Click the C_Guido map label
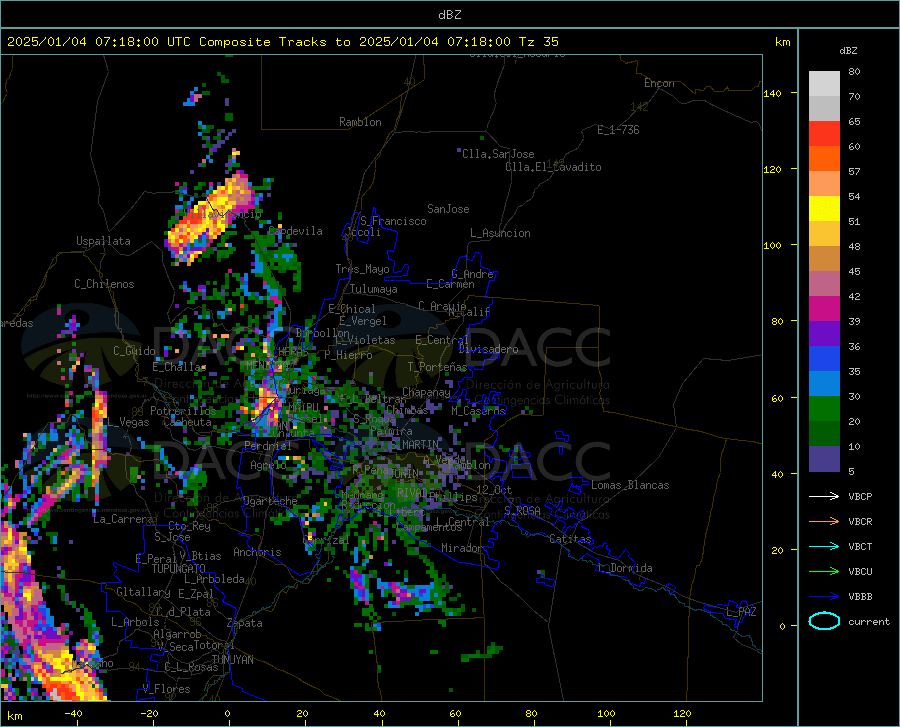This screenshot has width=900, height=727. [x=134, y=351]
